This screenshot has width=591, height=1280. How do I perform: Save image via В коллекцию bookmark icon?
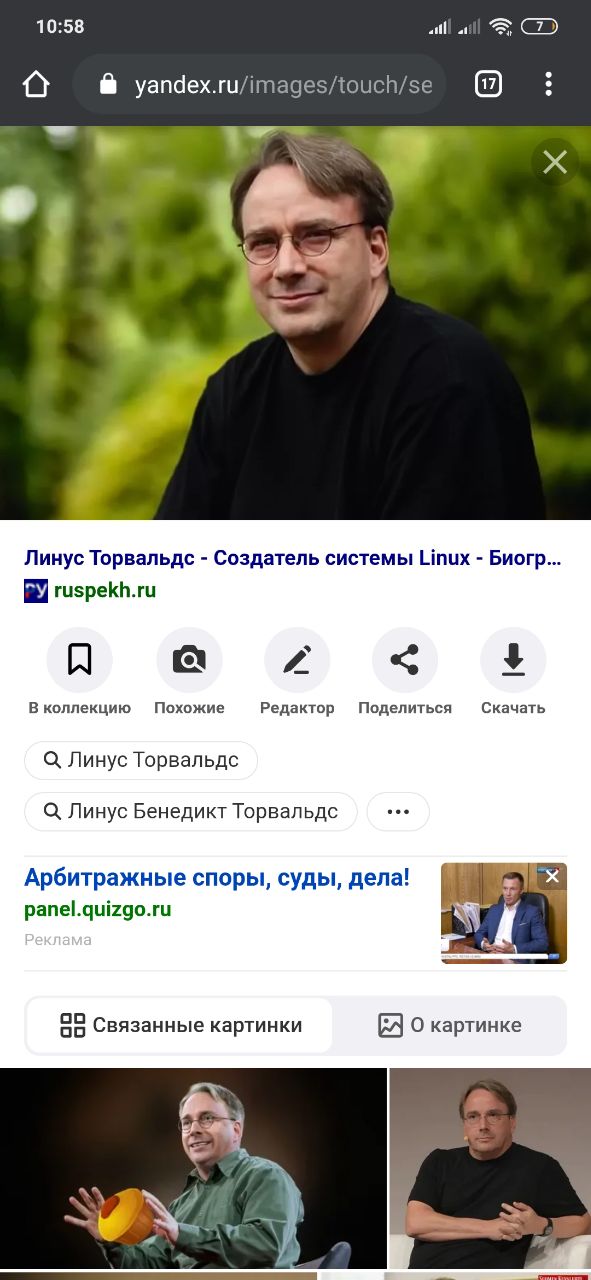click(80, 660)
